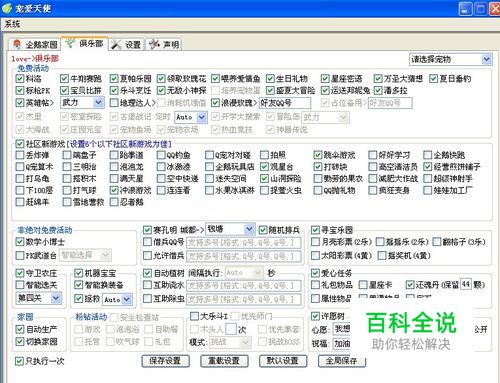Enable the 大乐斗I checkbox
The height and width of the screenshot is (383, 500).
pos(194,316)
